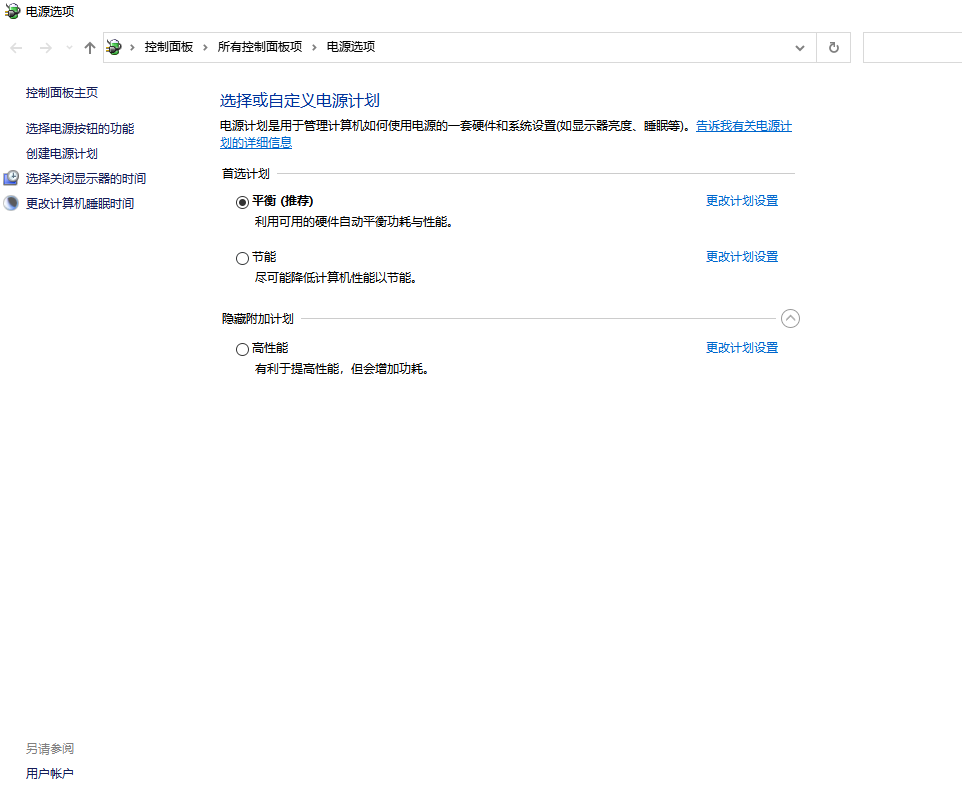Click the search box at top right
962x799 pixels.
coord(911,48)
